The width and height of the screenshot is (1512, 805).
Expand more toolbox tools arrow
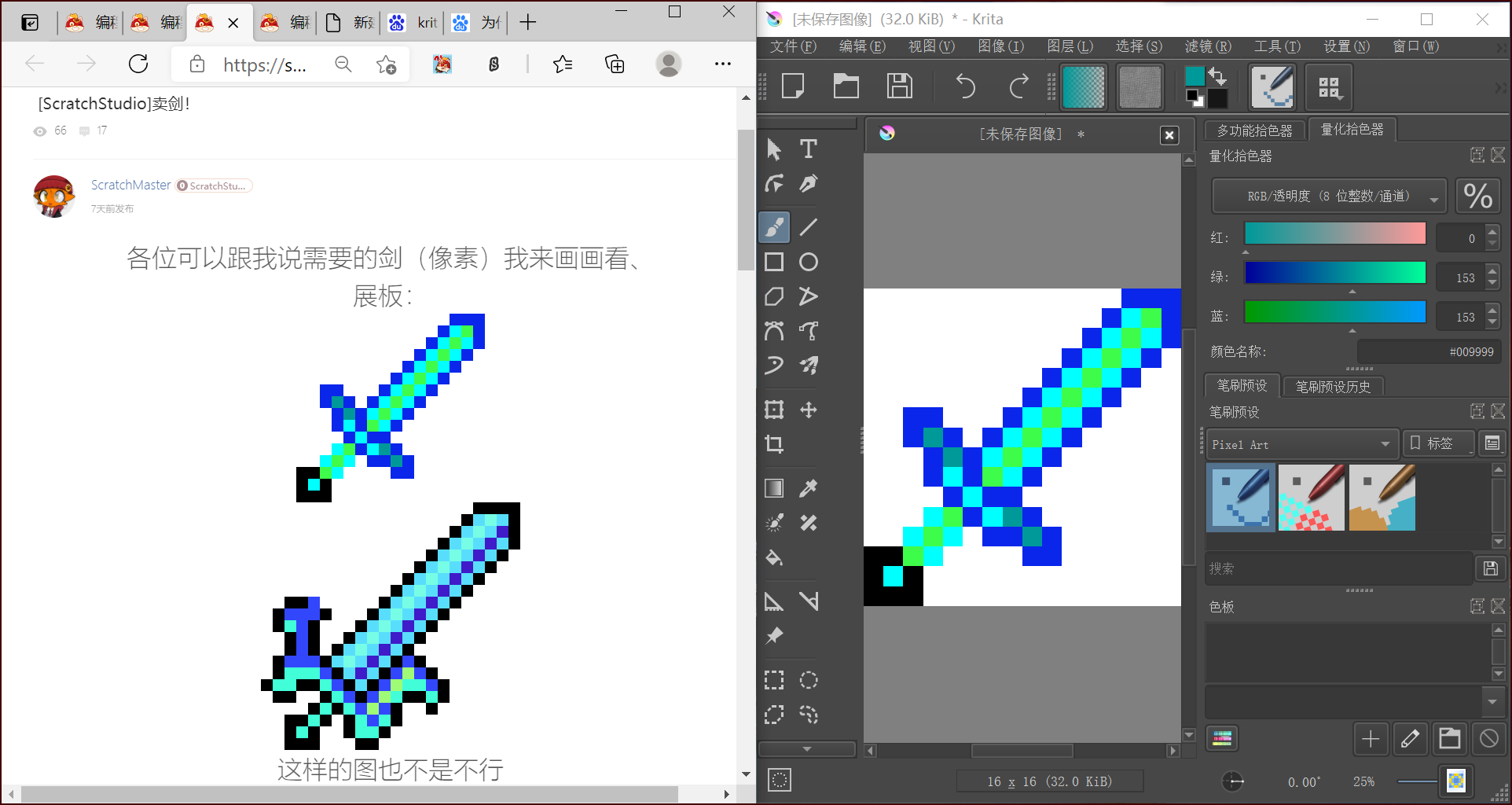tap(807, 749)
